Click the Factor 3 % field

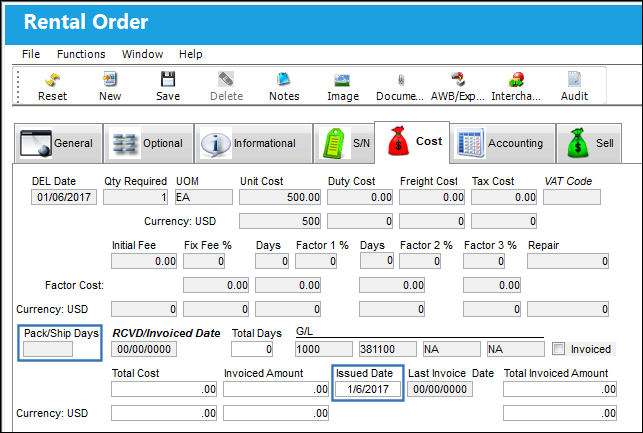(484, 261)
